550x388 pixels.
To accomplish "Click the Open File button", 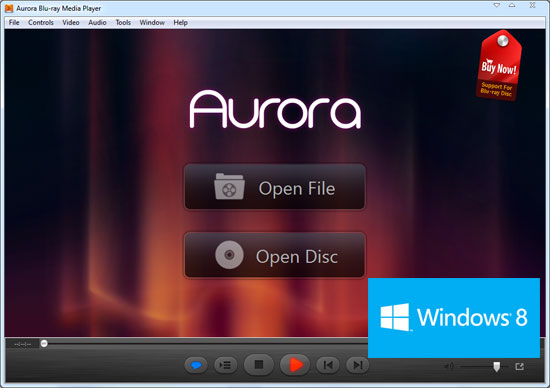I will pyautogui.click(x=275, y=187).
